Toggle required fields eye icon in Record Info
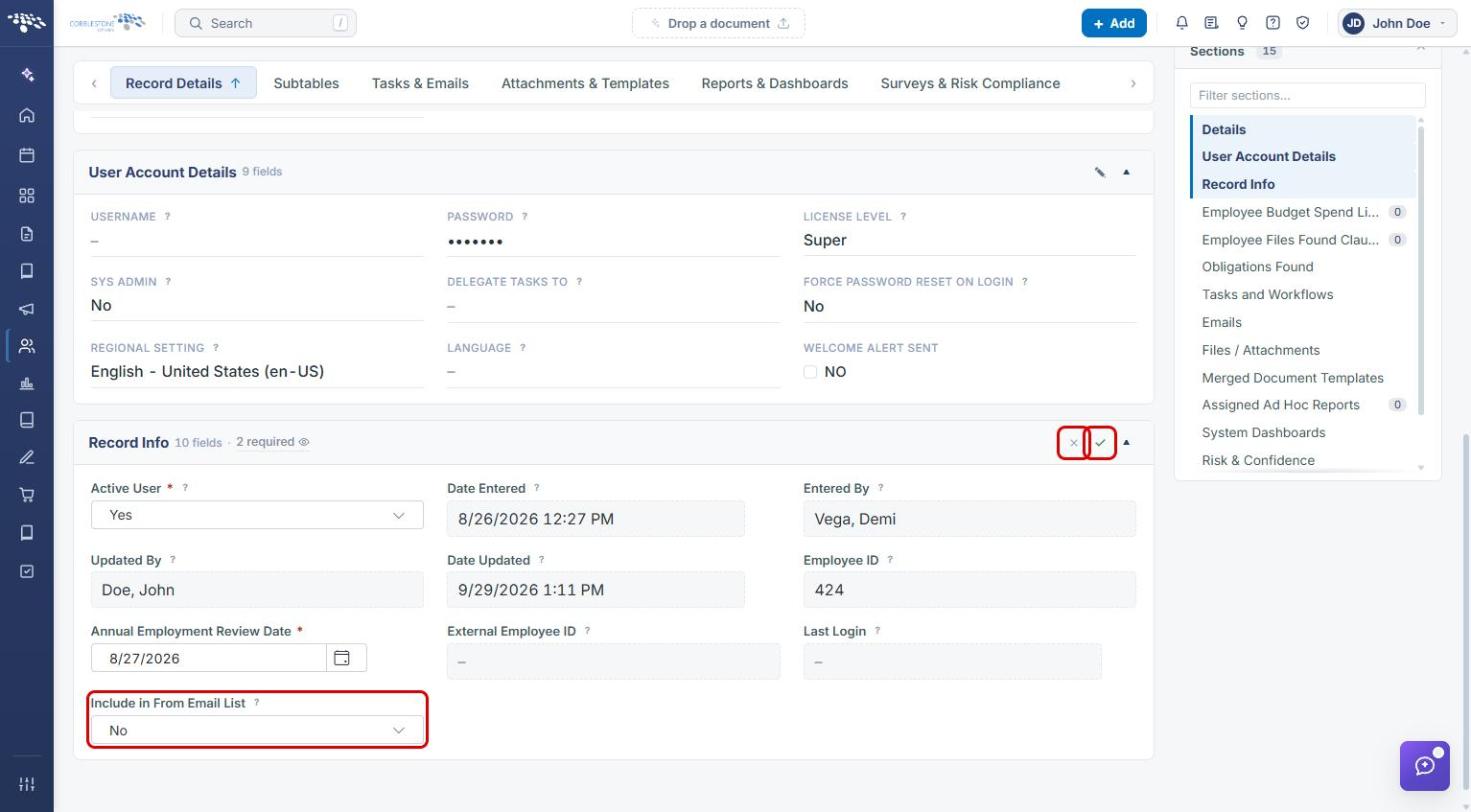 tap(304, 442)
